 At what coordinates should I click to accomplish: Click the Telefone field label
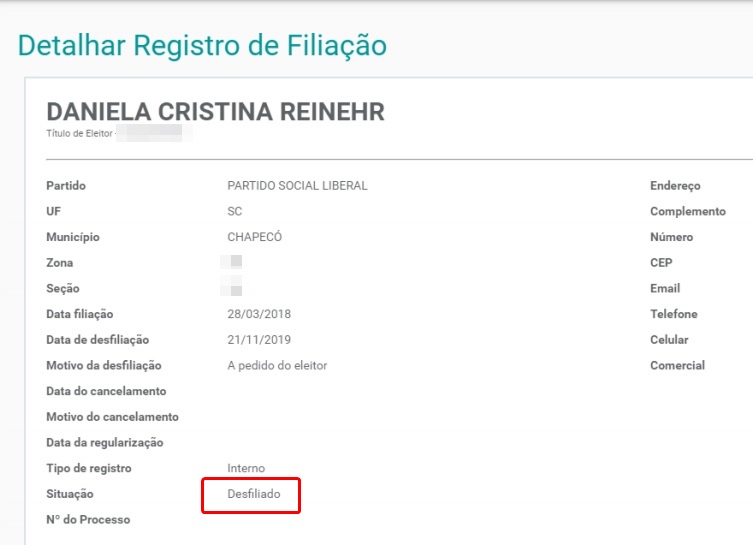(x=673, y=315)
